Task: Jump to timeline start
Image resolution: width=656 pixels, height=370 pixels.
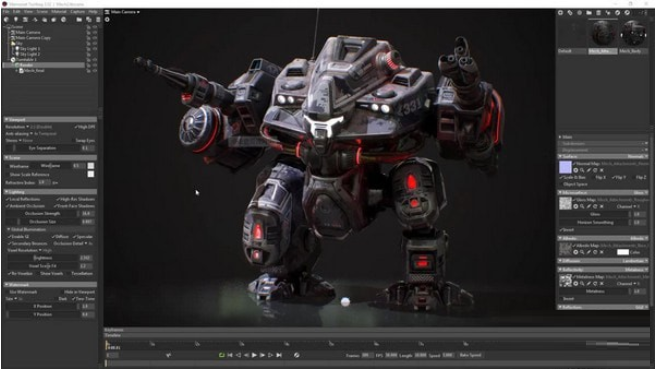Action: click(x=230, y=355)
